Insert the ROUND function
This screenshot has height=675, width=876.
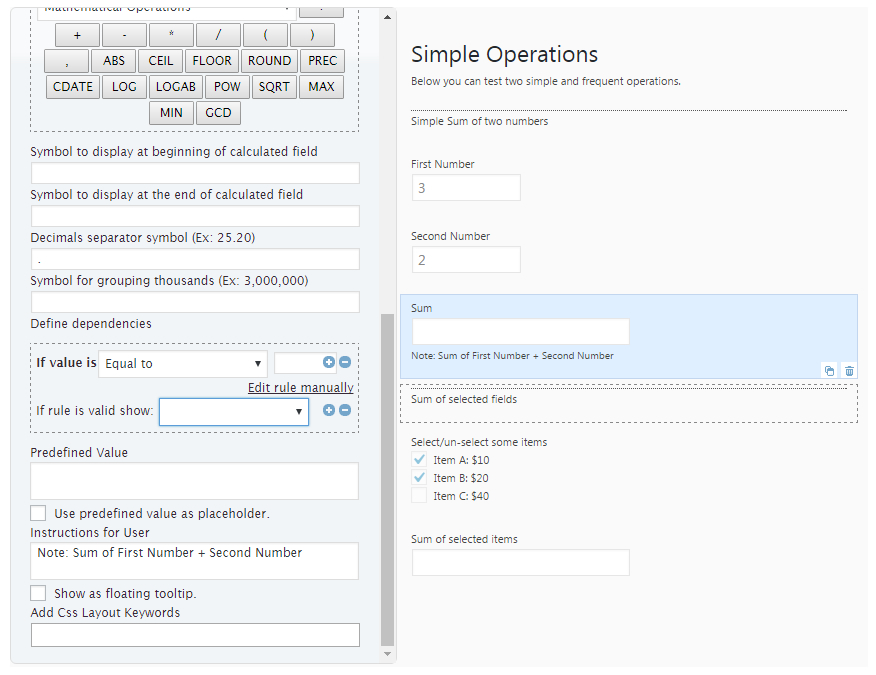pyautogui.click(x=269, y=61)
